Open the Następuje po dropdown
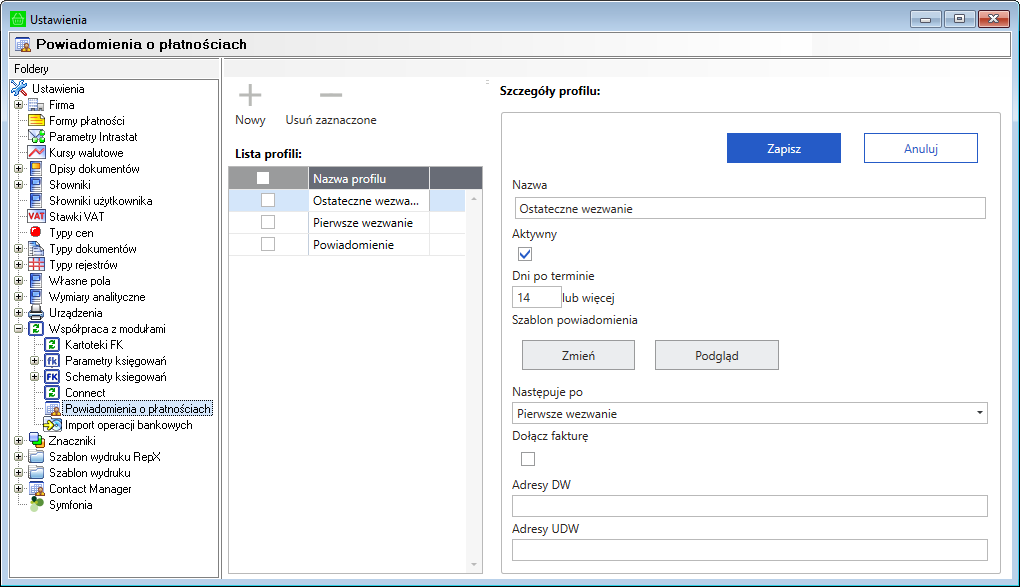The image size is (1020, 587). pos(979,413)
